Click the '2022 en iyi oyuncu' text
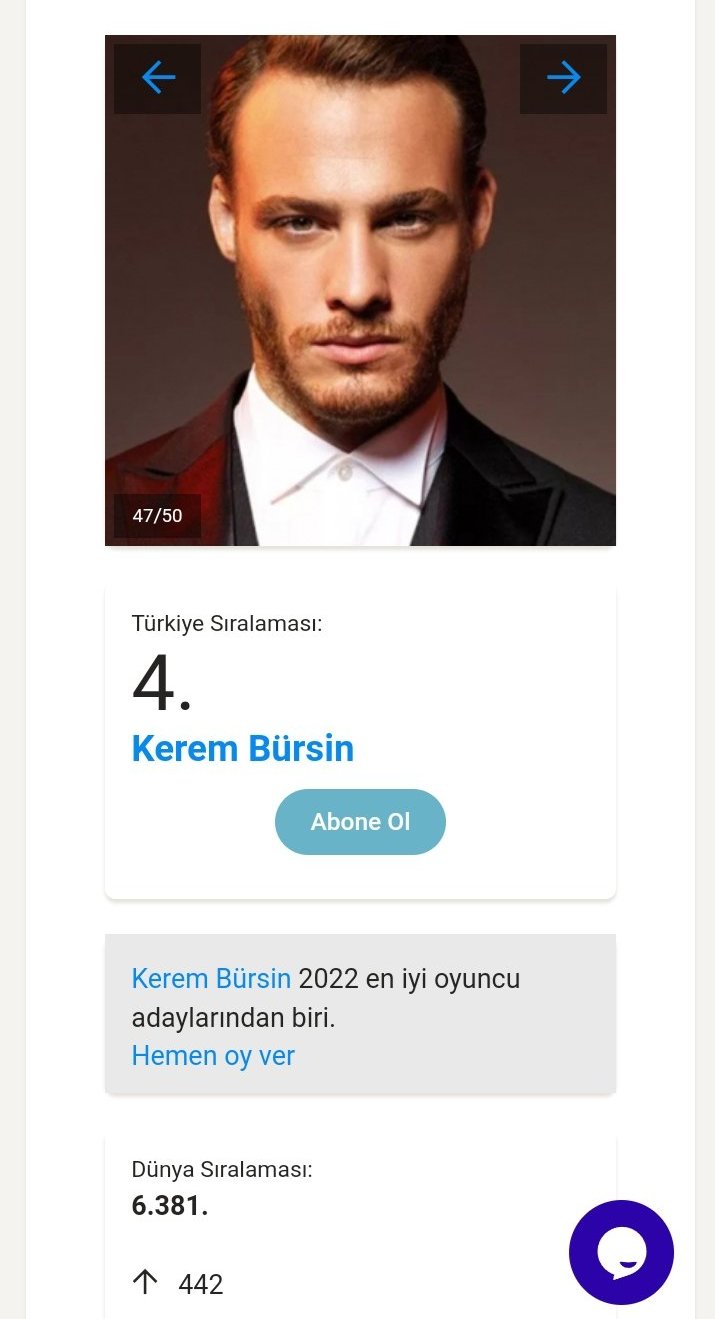 pos(410,978)
